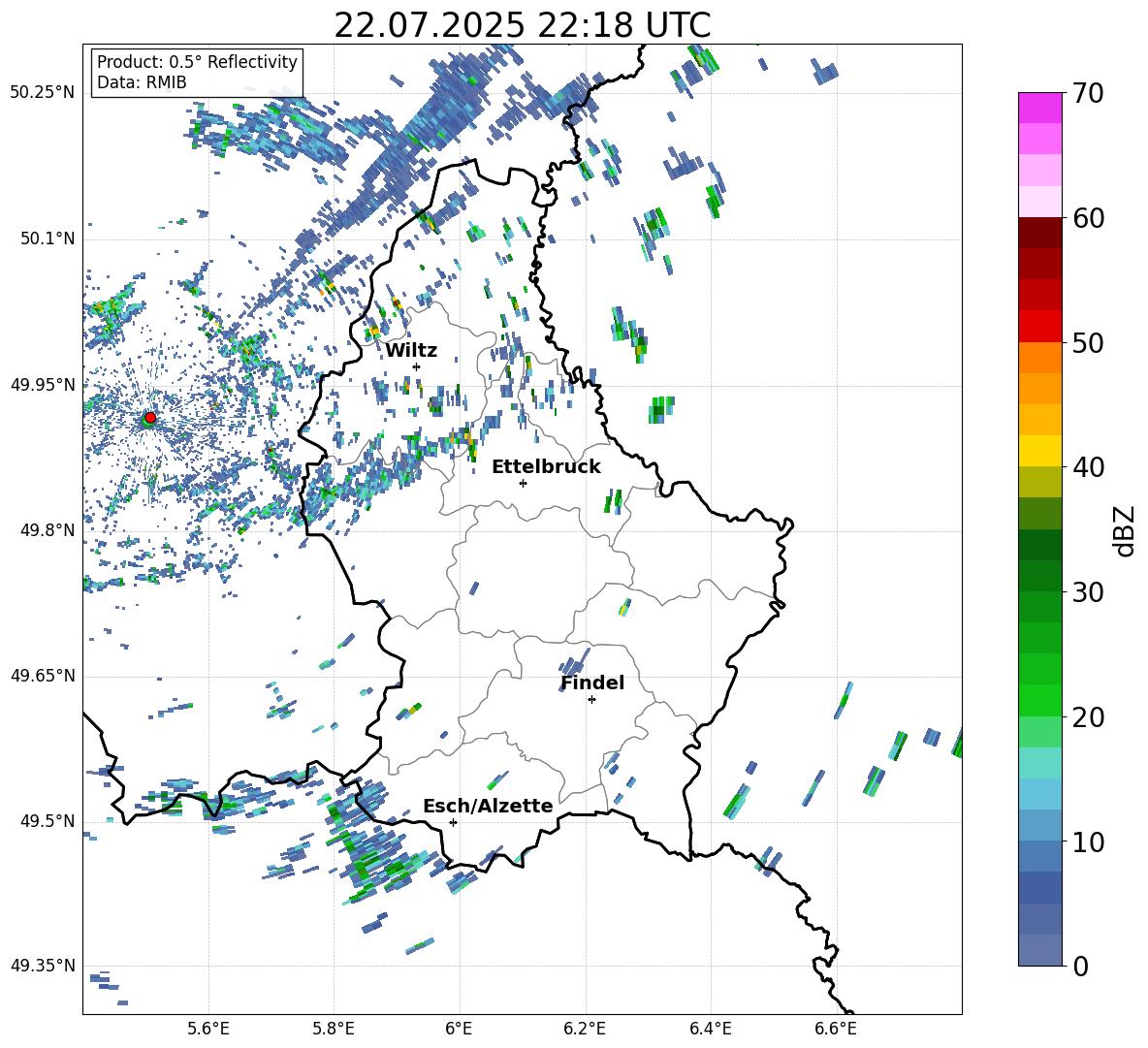Click the dBZ colorbar label

[1126, 531]
